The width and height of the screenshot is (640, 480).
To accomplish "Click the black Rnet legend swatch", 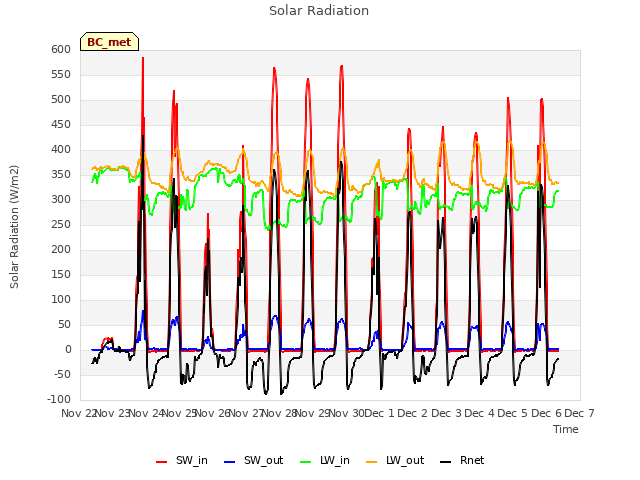I will (x=446, y=462).
